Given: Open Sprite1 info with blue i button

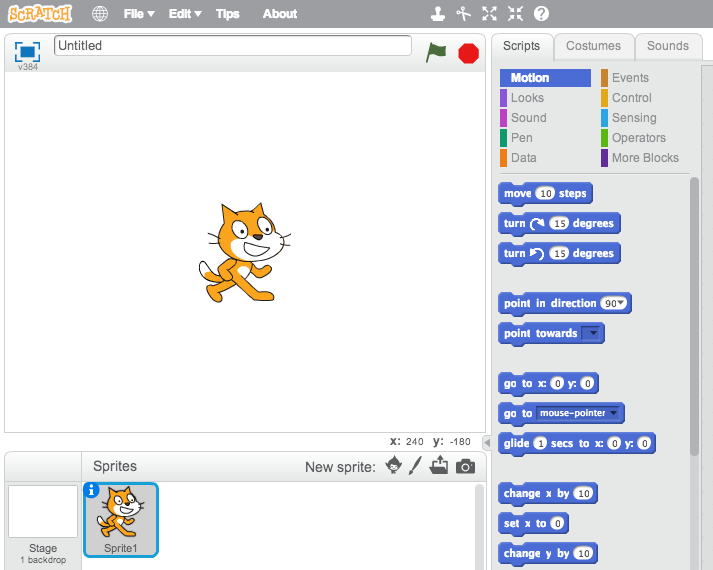Looking at the screenshot, I should (x=92, y=490).
